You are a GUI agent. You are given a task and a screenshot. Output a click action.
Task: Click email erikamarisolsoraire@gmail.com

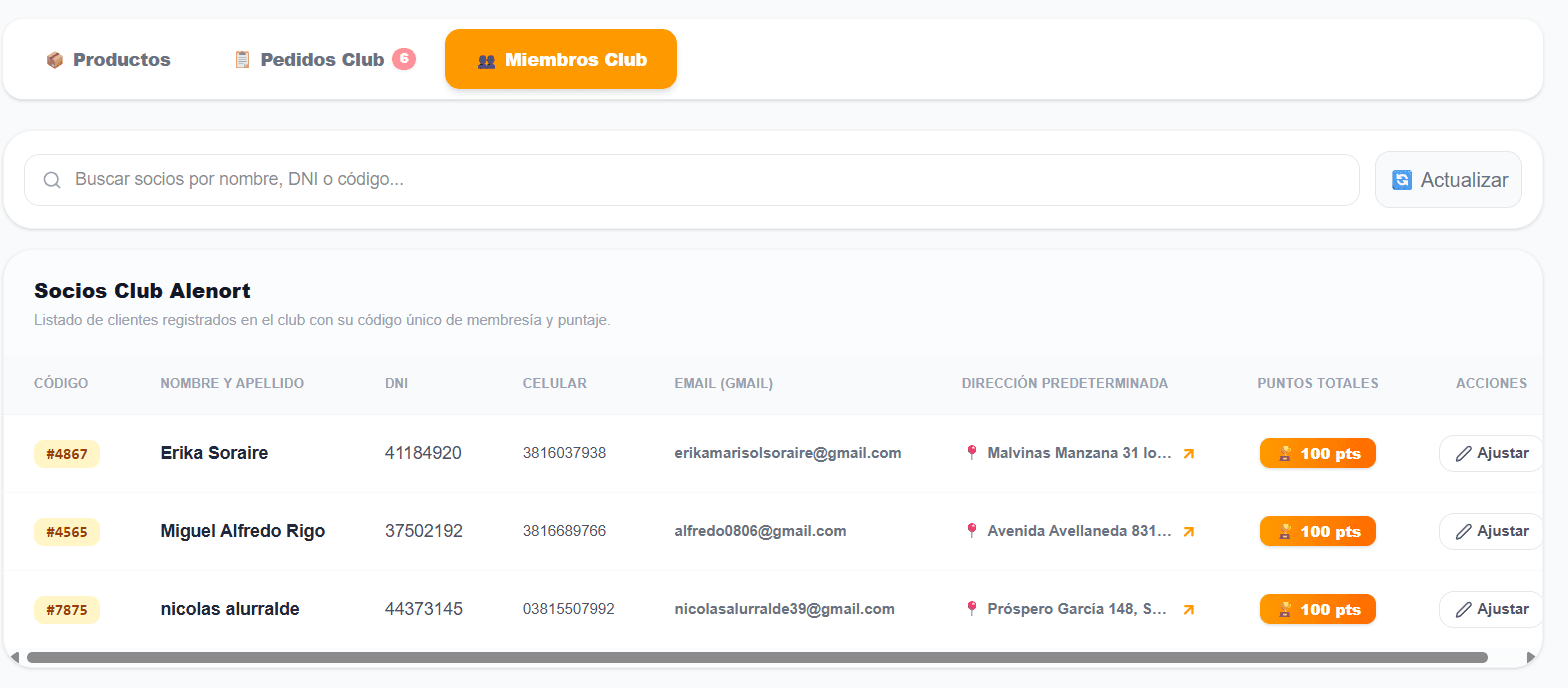(x=788, y=453)
